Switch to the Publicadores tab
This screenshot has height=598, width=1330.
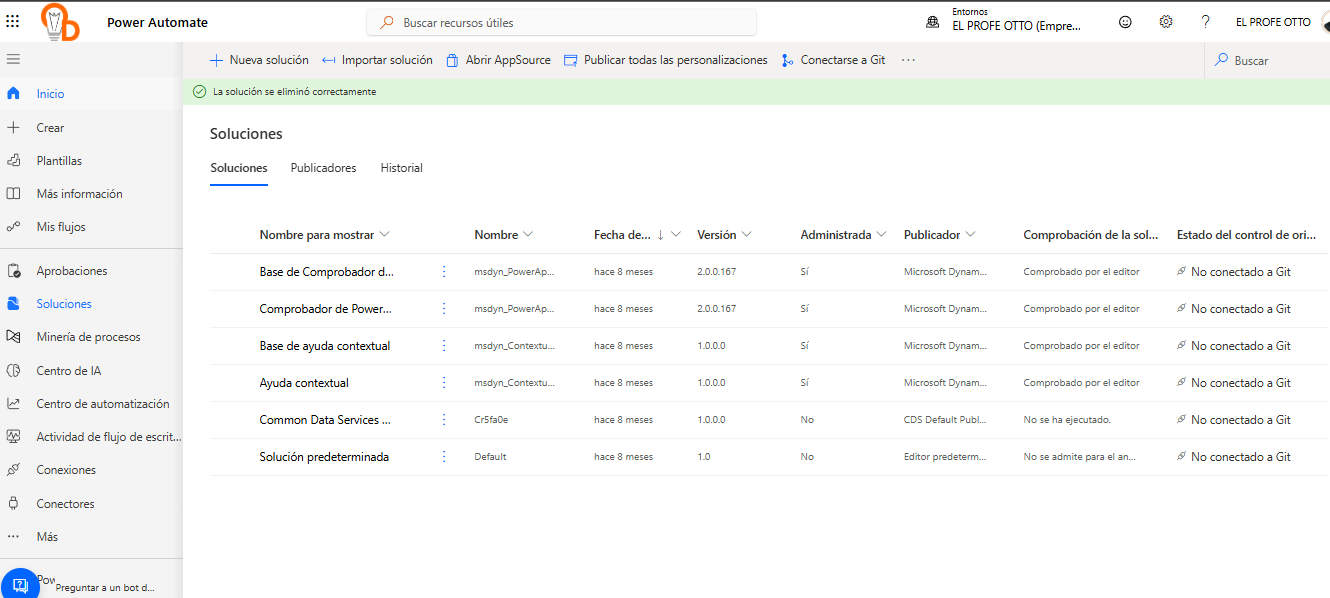pos(323,167)
